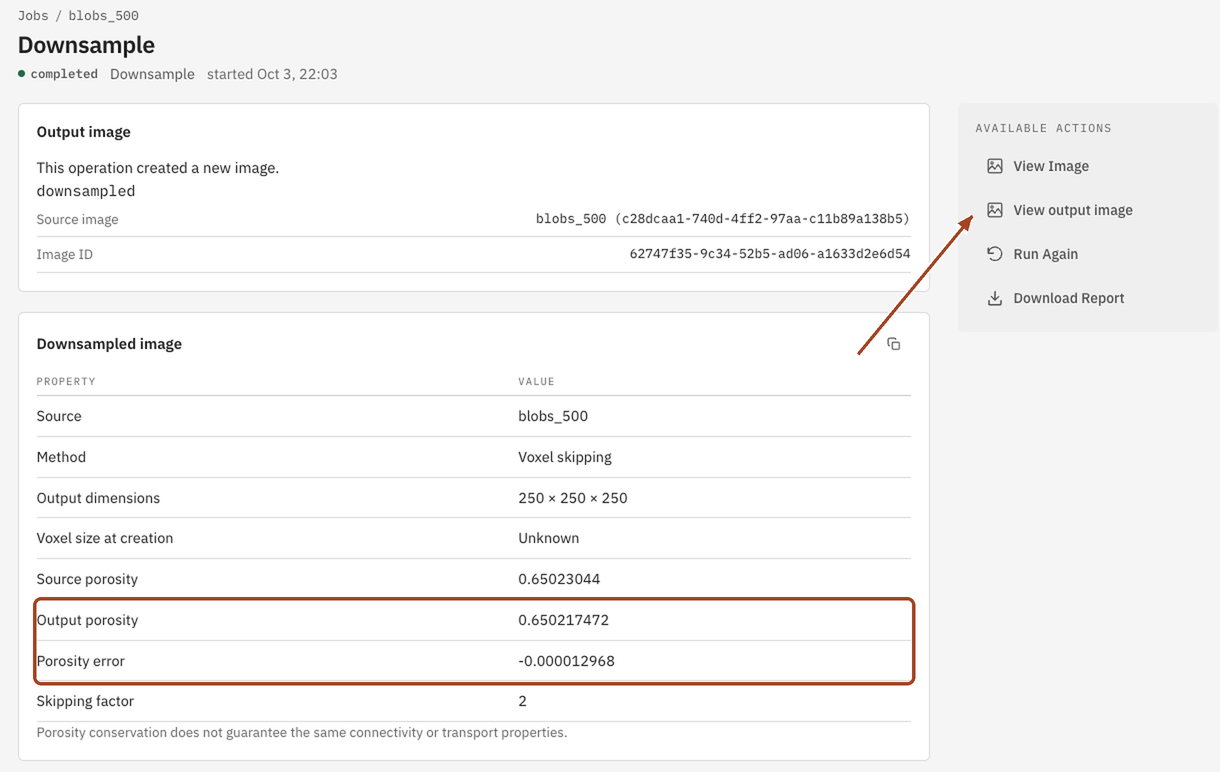Image resolution: width=1220 pixels, height=772 pixels.
Task: Click the Output porosity value 0.650217472
Action: 563,620
